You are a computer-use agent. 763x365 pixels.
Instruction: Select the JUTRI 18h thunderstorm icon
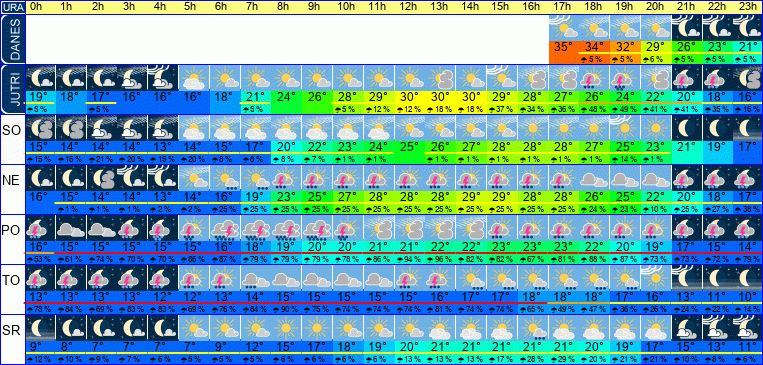point(594,77)
